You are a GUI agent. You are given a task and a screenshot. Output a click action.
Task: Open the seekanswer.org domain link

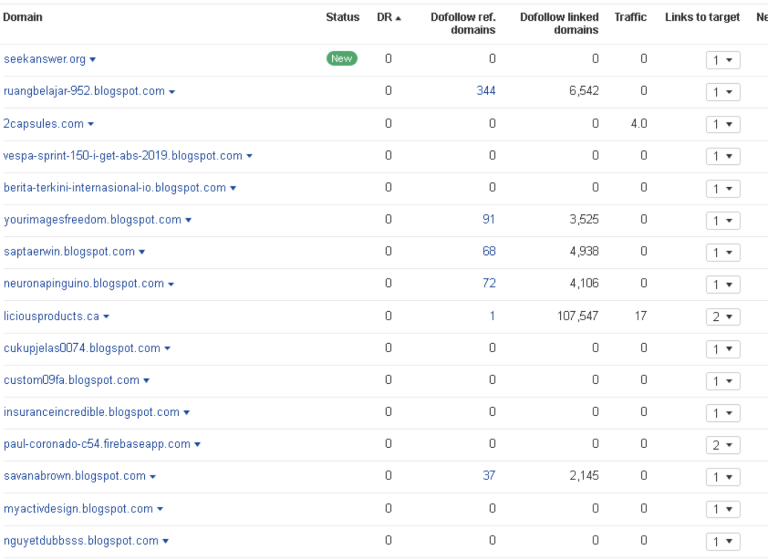[44, 59]
